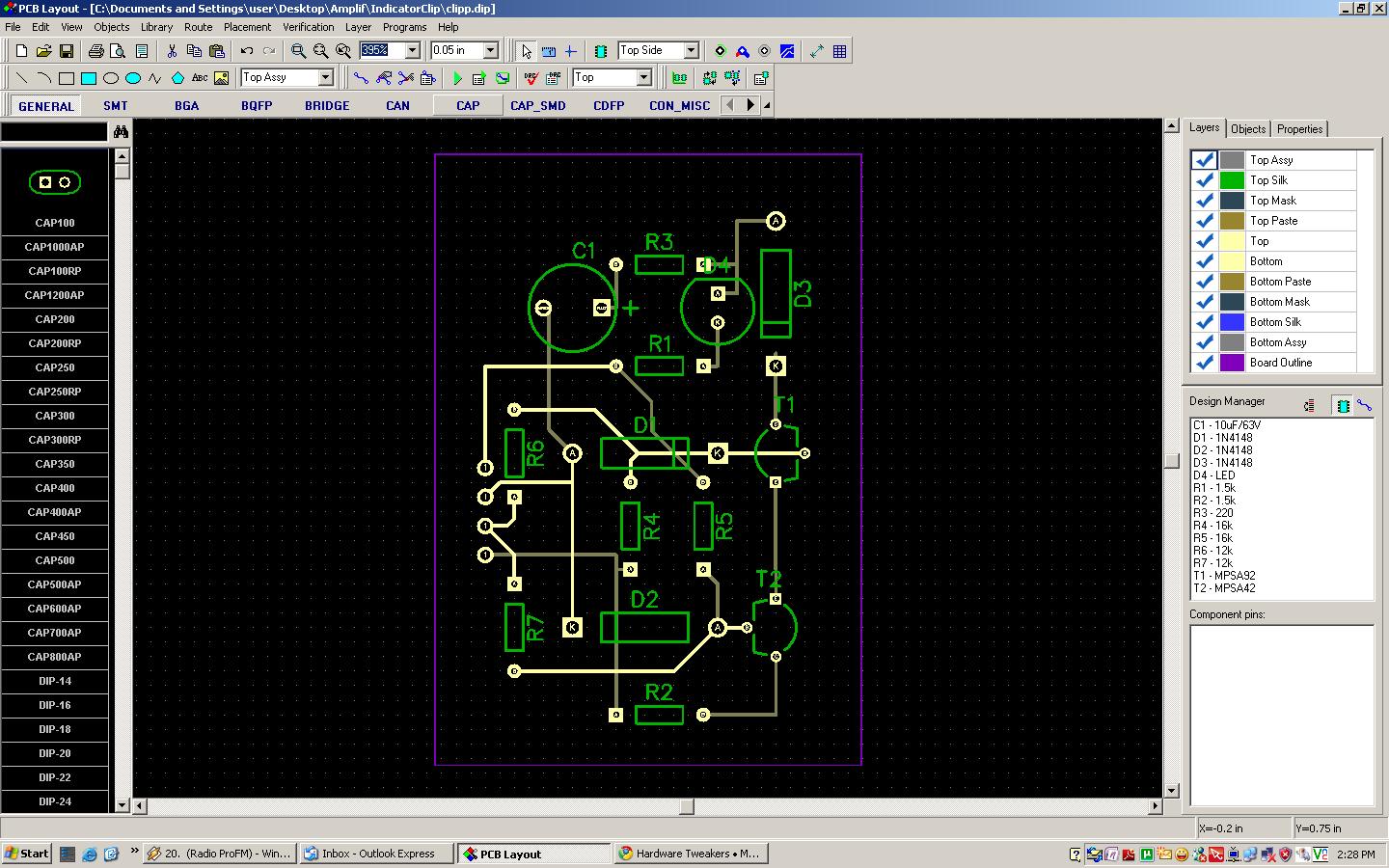Click the green run autorouter arrow
This screenshot has height=868, width=1389.
tap(457, 78)
